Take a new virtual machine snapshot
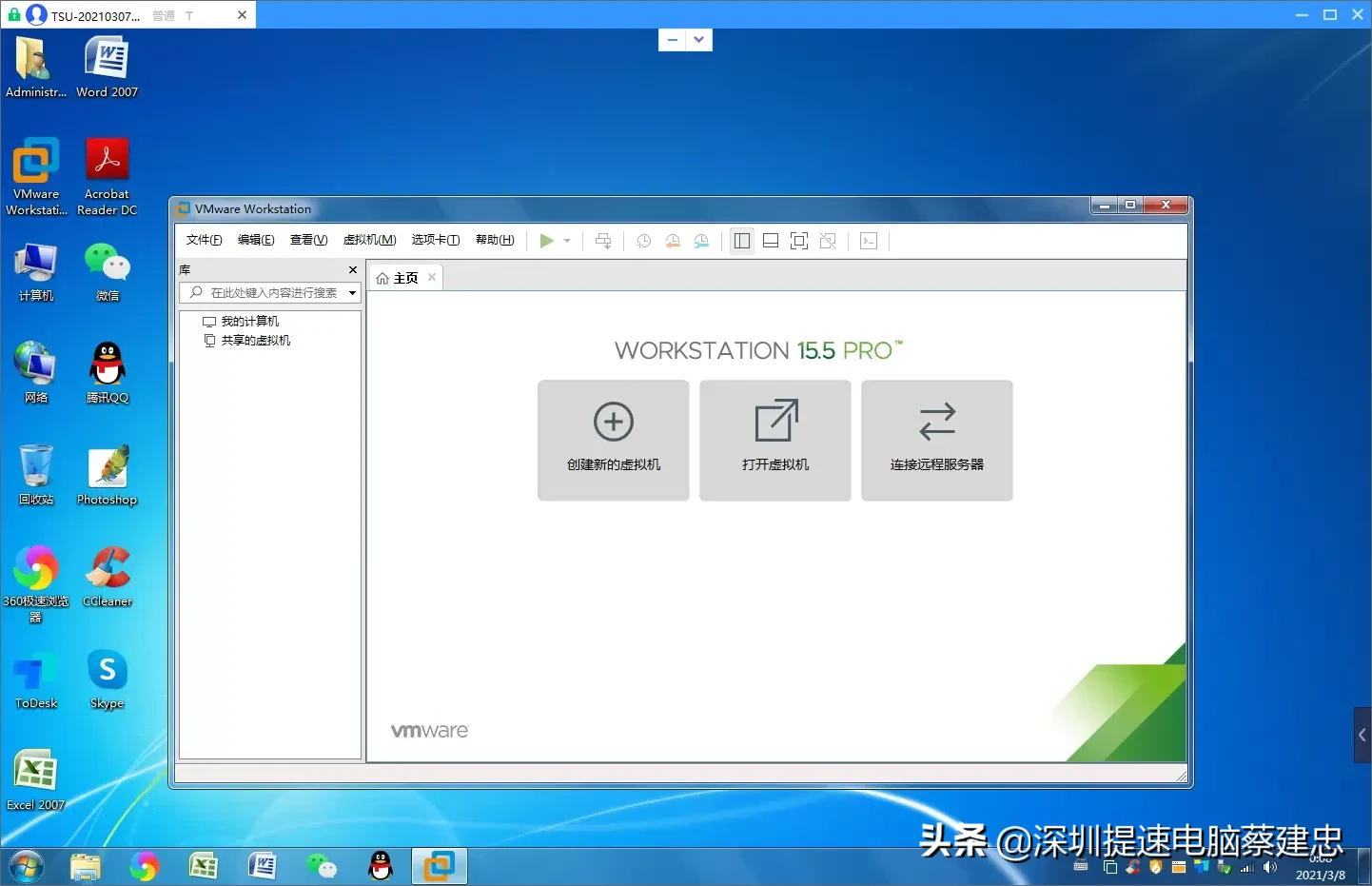 [x=643, y=241]
